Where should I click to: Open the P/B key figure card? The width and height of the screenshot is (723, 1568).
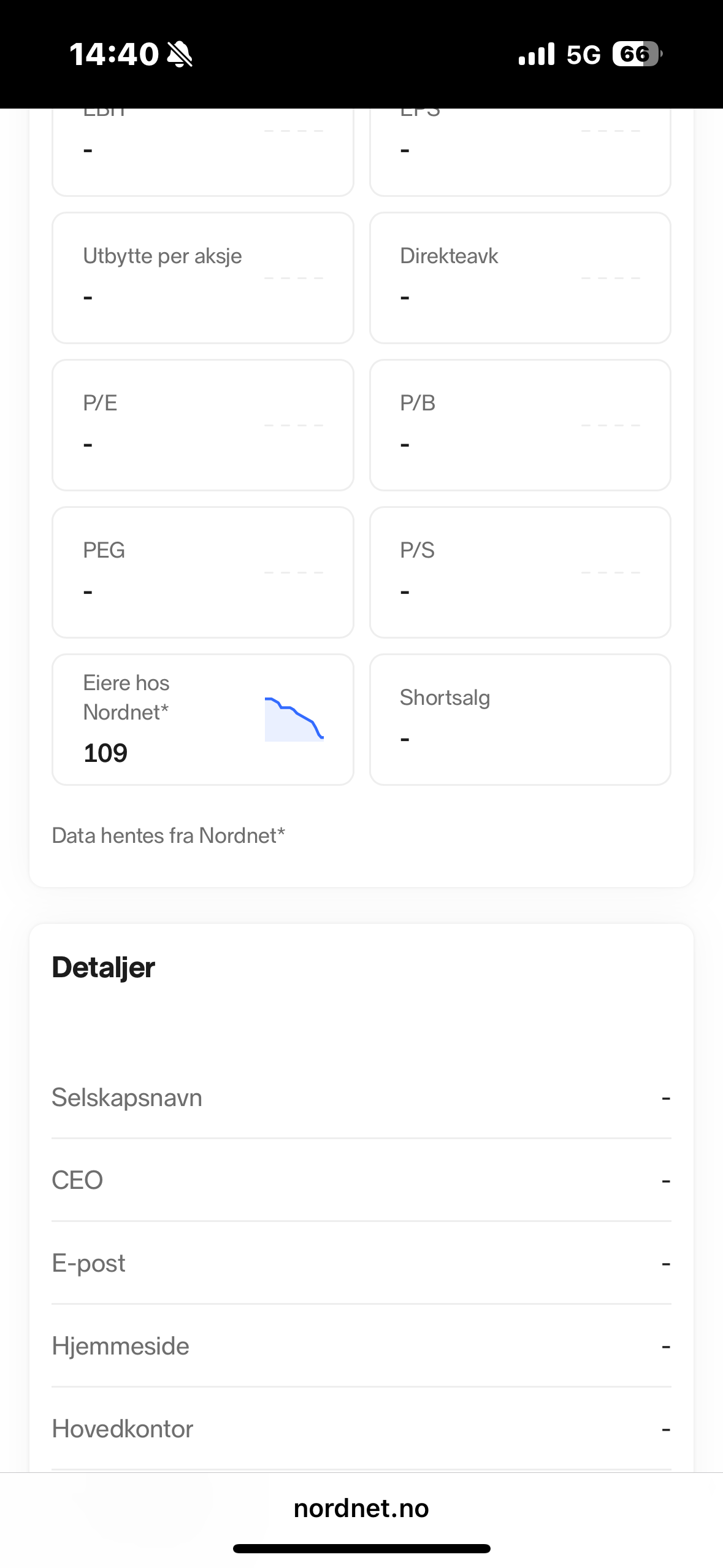pos(520,425)
